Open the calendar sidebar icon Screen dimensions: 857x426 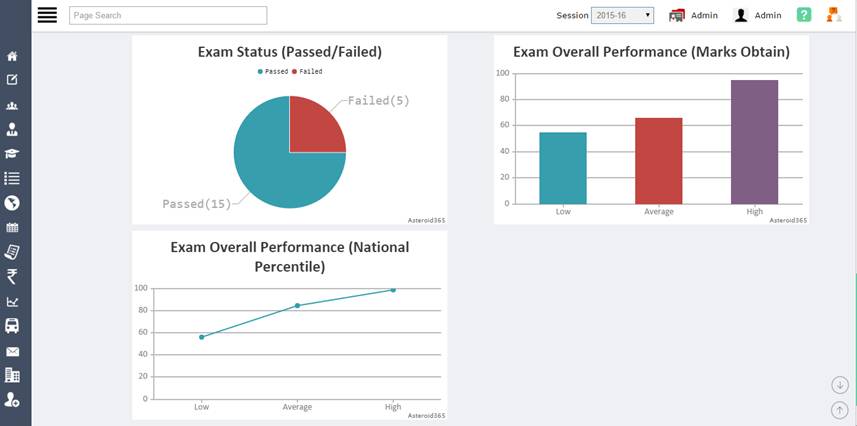tap(12, 228)
